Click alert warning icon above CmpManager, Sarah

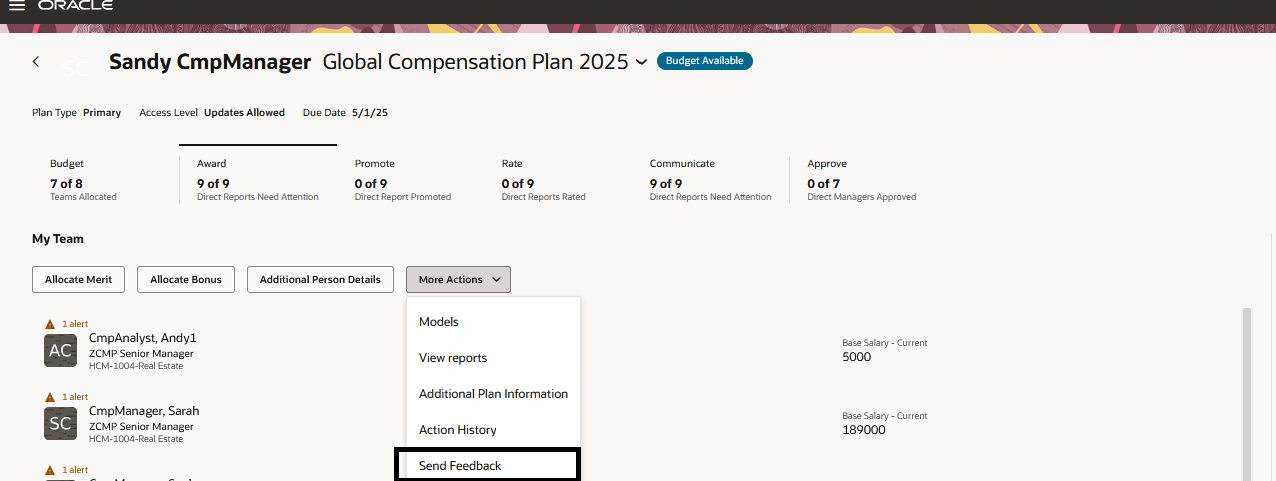pyautogui.click(x=50, y=396)
